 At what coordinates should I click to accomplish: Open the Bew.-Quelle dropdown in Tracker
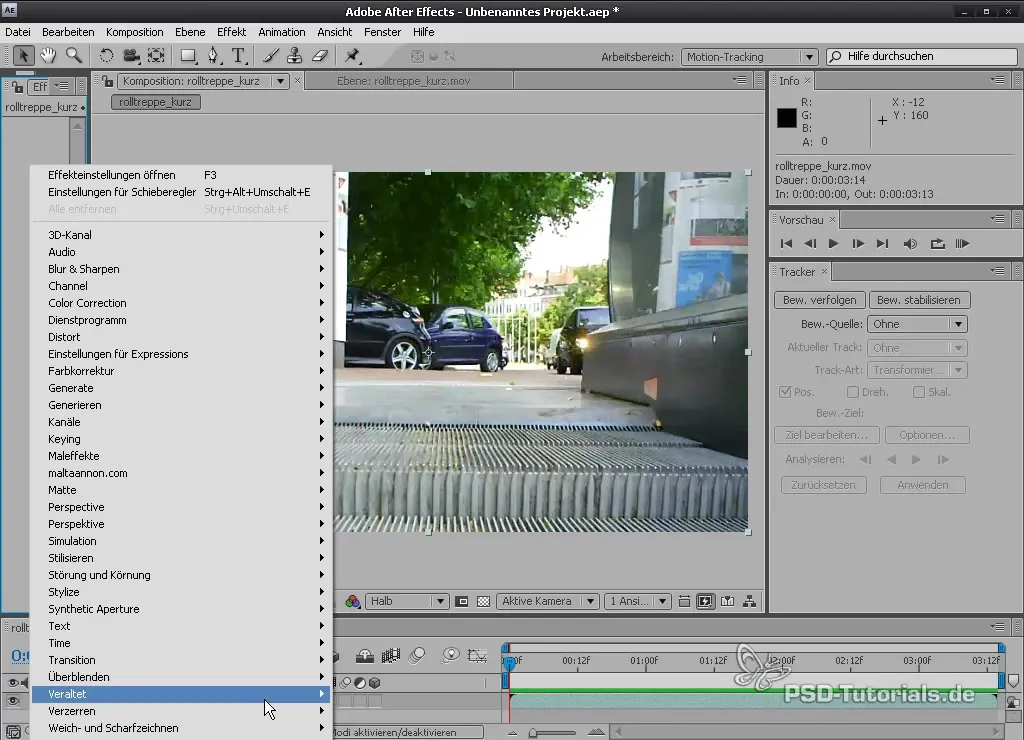click(x=917, y=324)
